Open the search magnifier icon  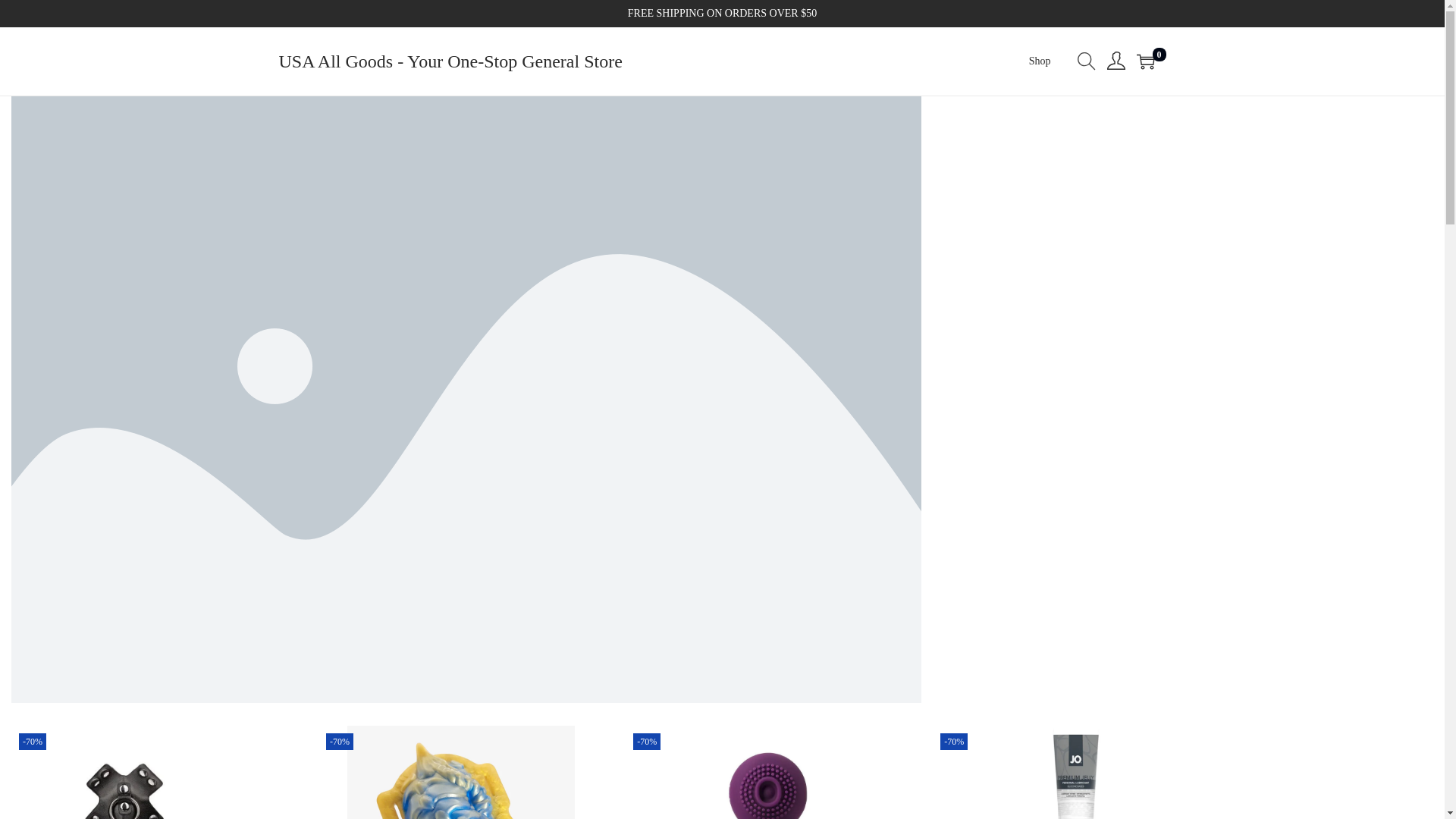[x=1086, y=61]
